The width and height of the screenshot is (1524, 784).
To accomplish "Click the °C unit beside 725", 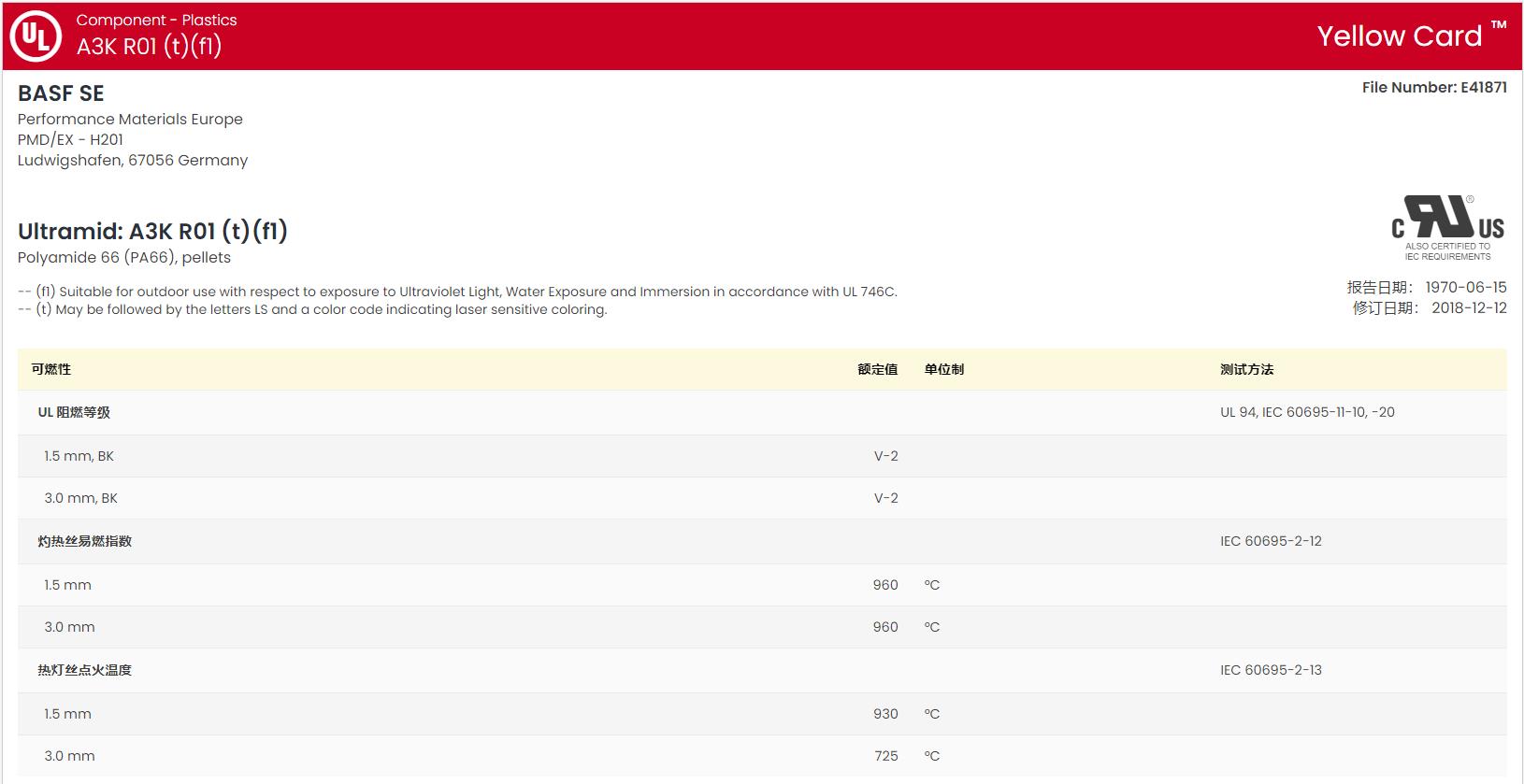I will pyautogui.click(x=932, y=756).
